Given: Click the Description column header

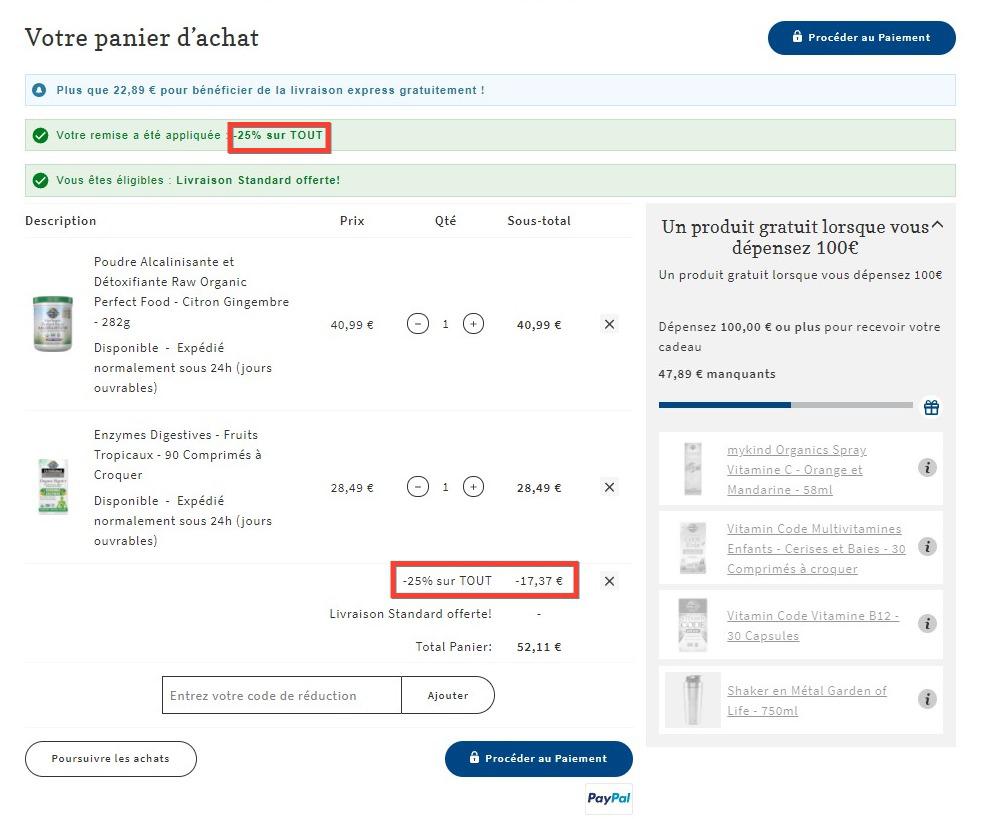Looking at the screenshot, I should [x=61, y=221].
